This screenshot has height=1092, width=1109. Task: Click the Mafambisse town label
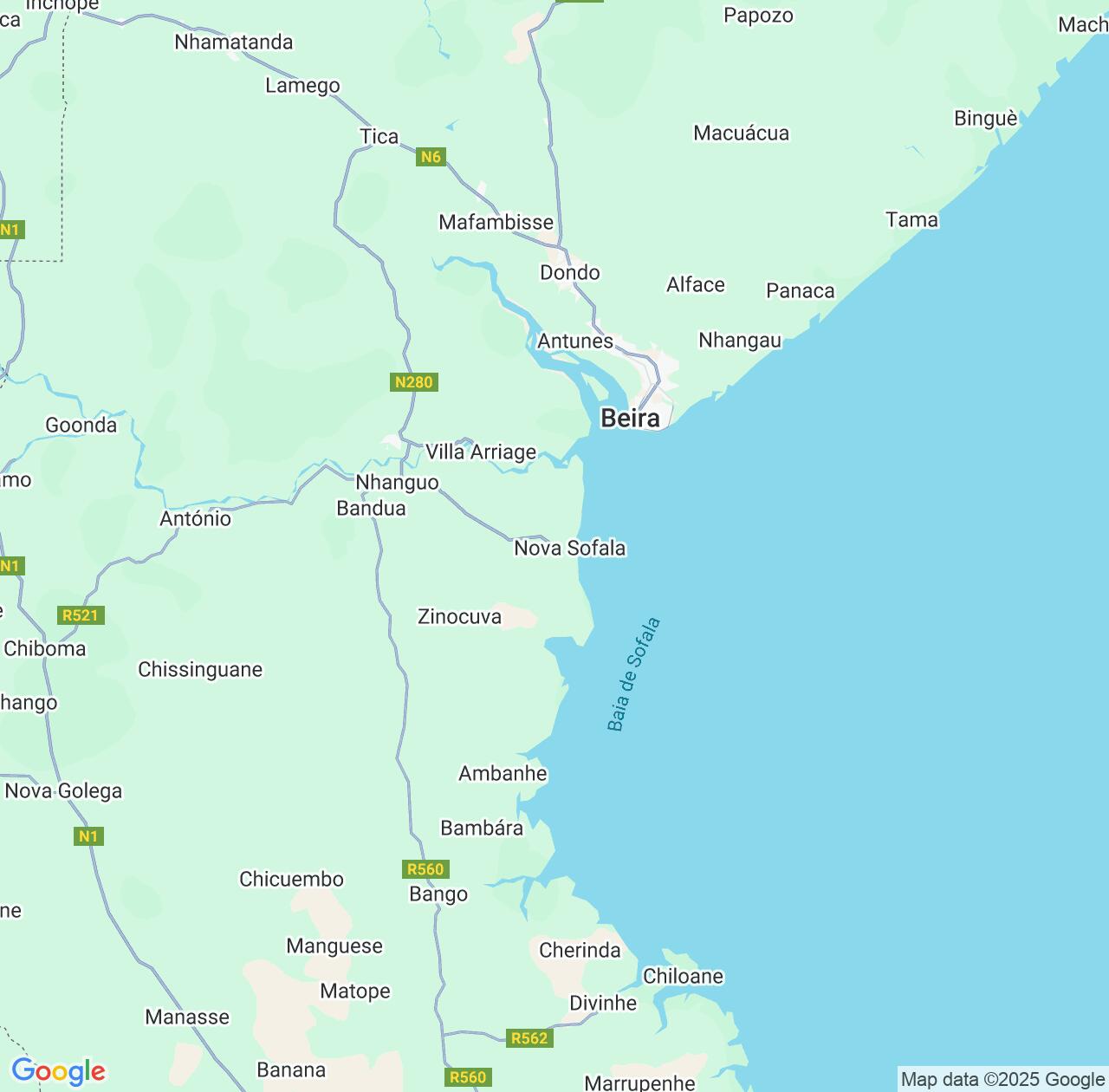coord(496,222)
